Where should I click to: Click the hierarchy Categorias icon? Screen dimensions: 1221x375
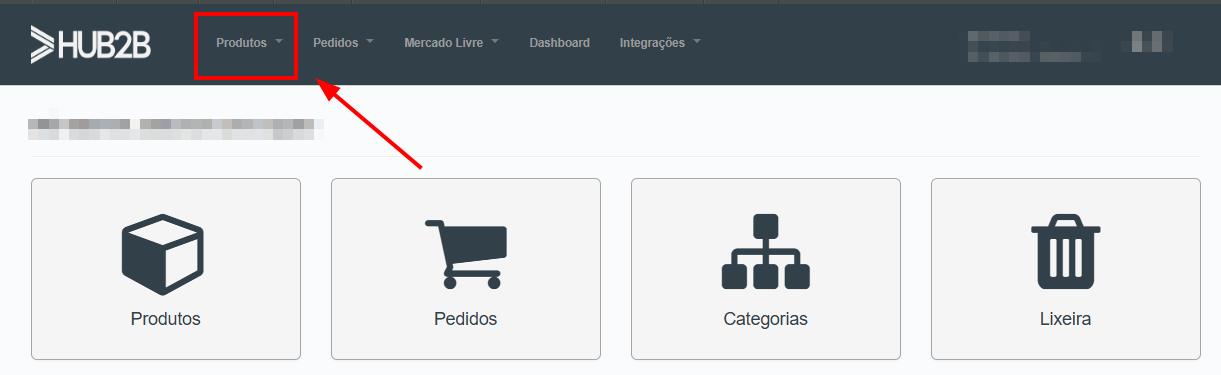coord(766,252)
